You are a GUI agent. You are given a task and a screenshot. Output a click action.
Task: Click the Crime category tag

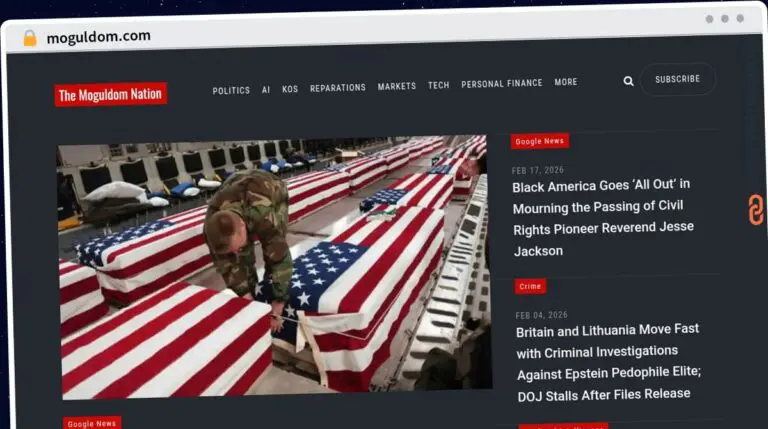click(530, 286)
